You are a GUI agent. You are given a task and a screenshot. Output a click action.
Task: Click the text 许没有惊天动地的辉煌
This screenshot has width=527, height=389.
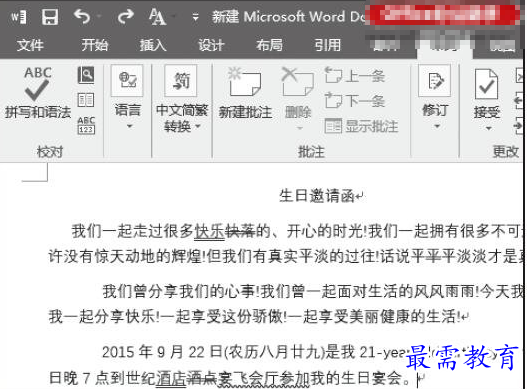coord(125,257)
